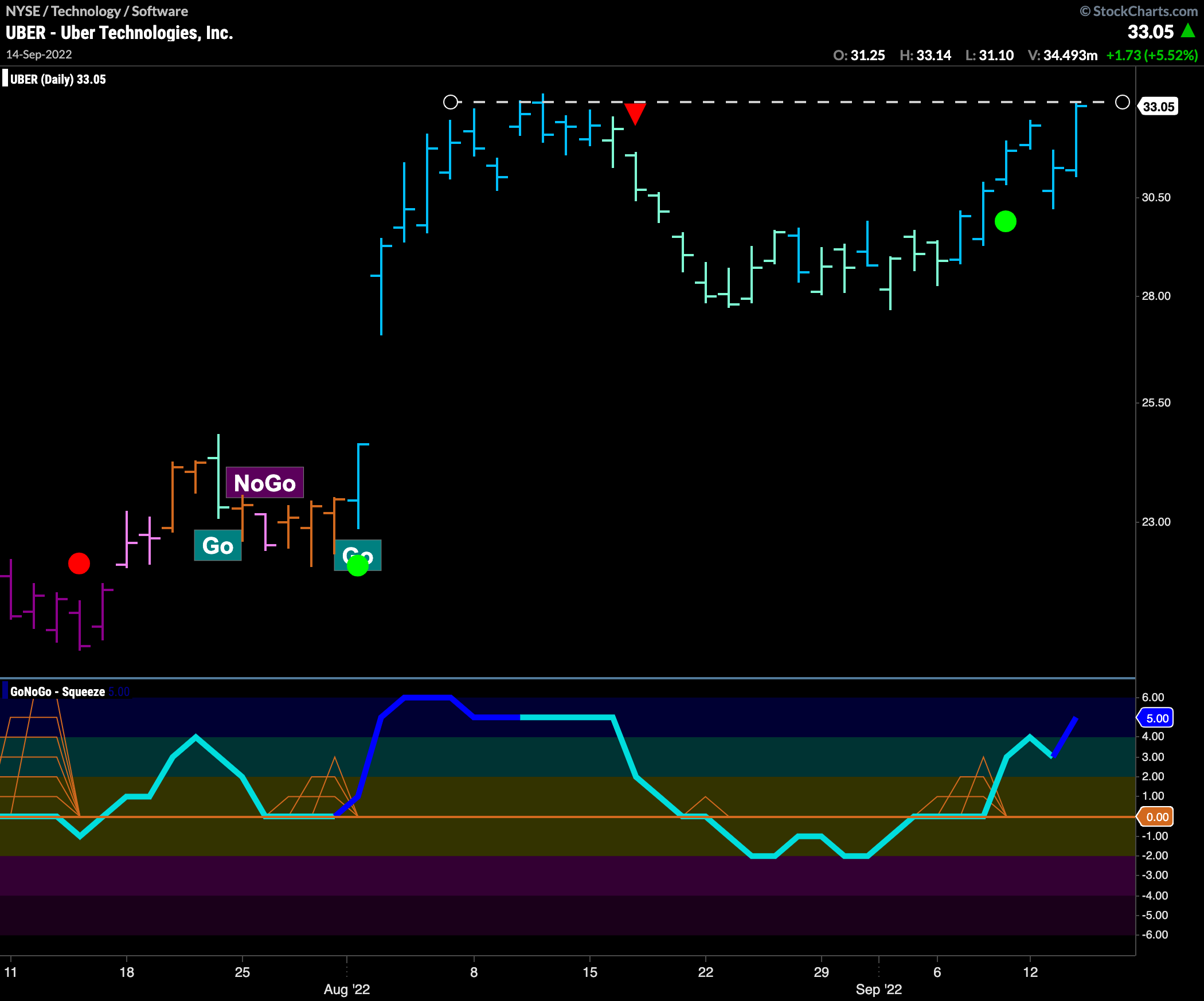Click the 6.00 oscillator axis label
This screenshot has width=1204, height=1001.
tap(1153, 697)
